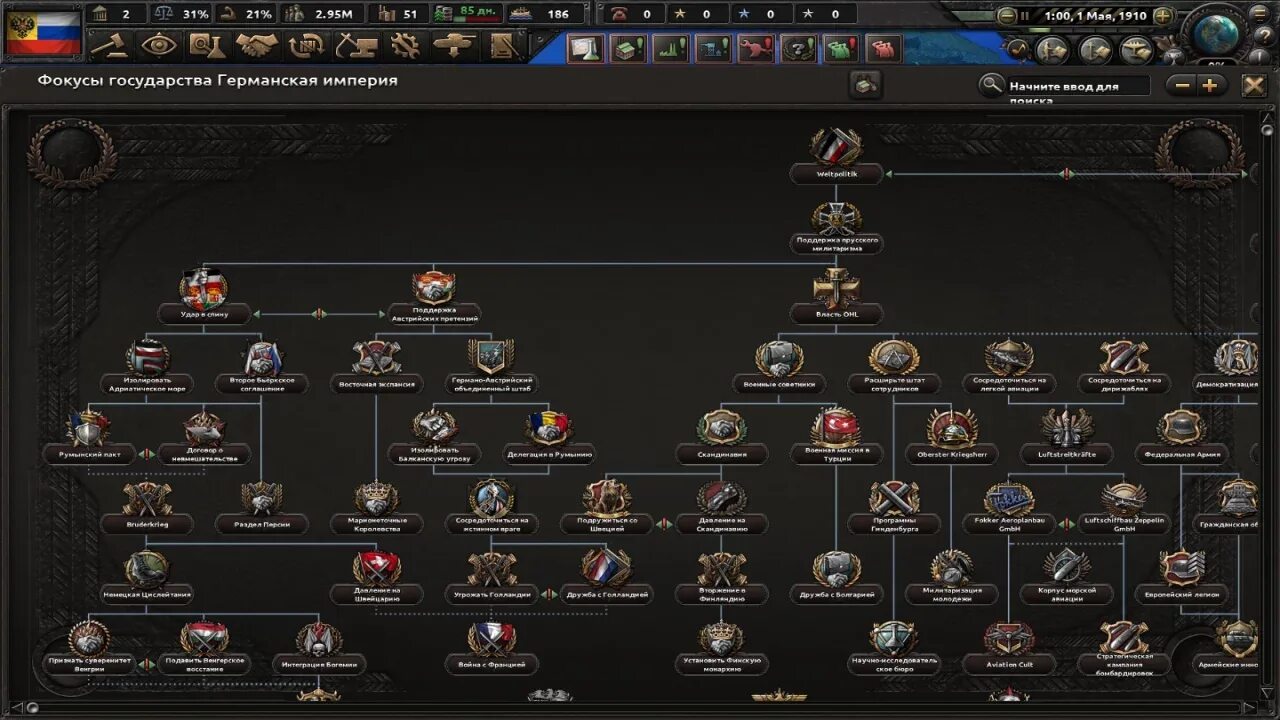This screenshot has height=720, width=1280.
Task: Open the recruit and deploy panel
Action: [x=454, y=45]
